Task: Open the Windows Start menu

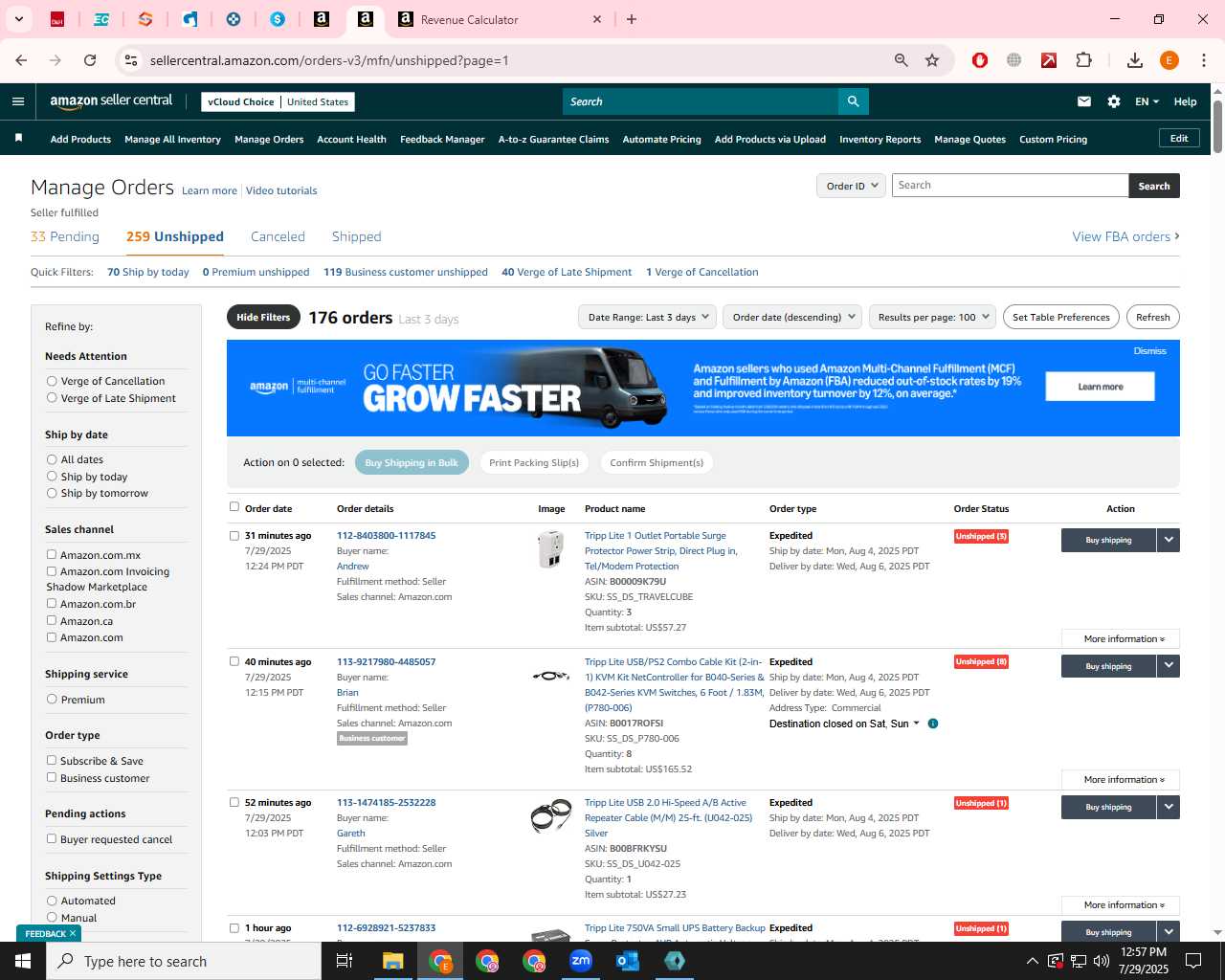Action: [x=23, y=961]
